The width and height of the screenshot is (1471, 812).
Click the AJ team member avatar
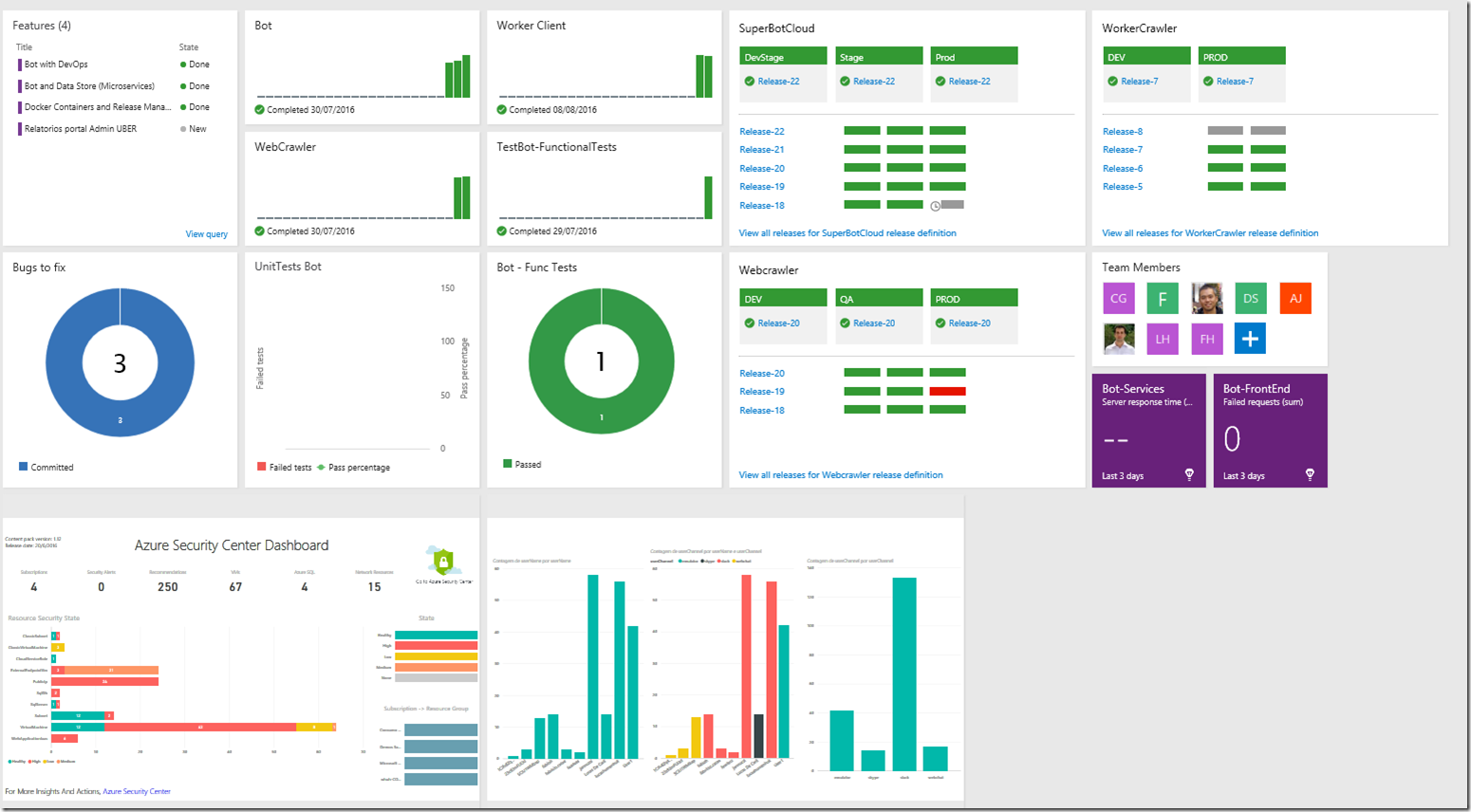(1295, 298)
